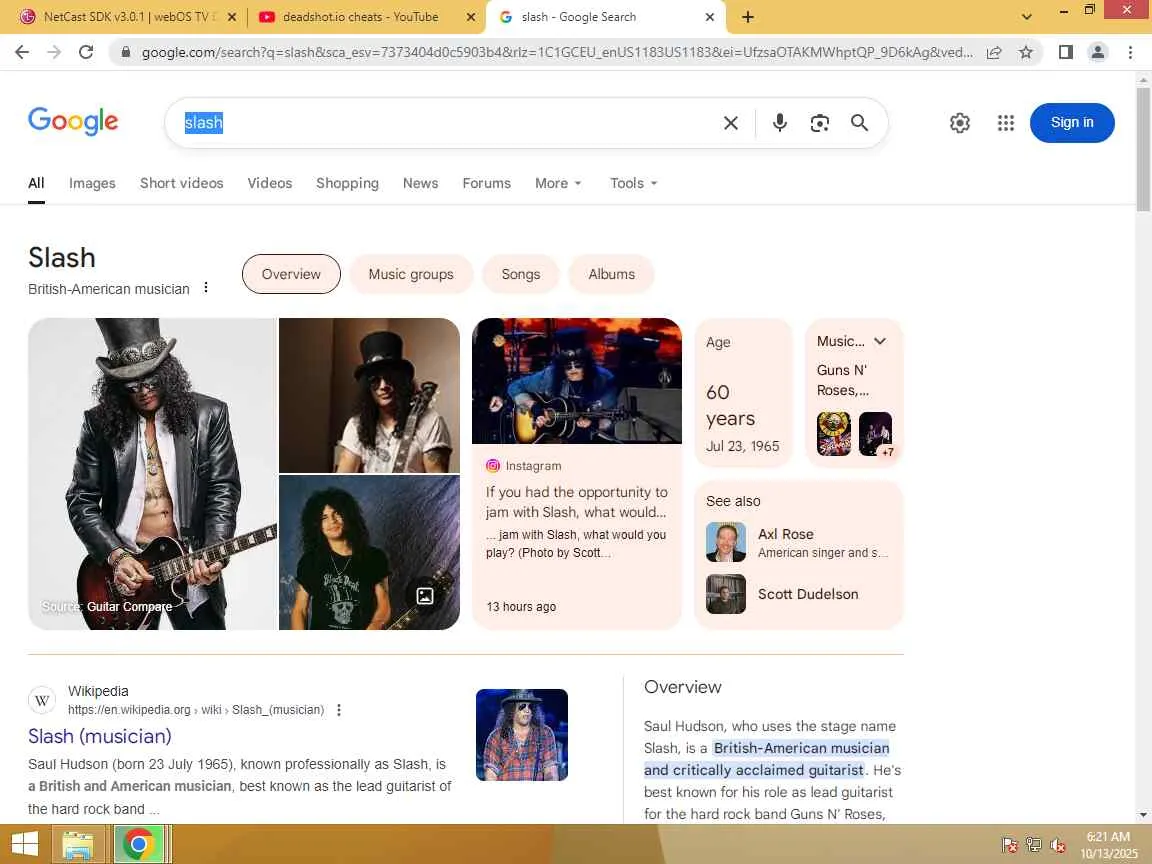Select the Albums chip

[x=611, y=274]
